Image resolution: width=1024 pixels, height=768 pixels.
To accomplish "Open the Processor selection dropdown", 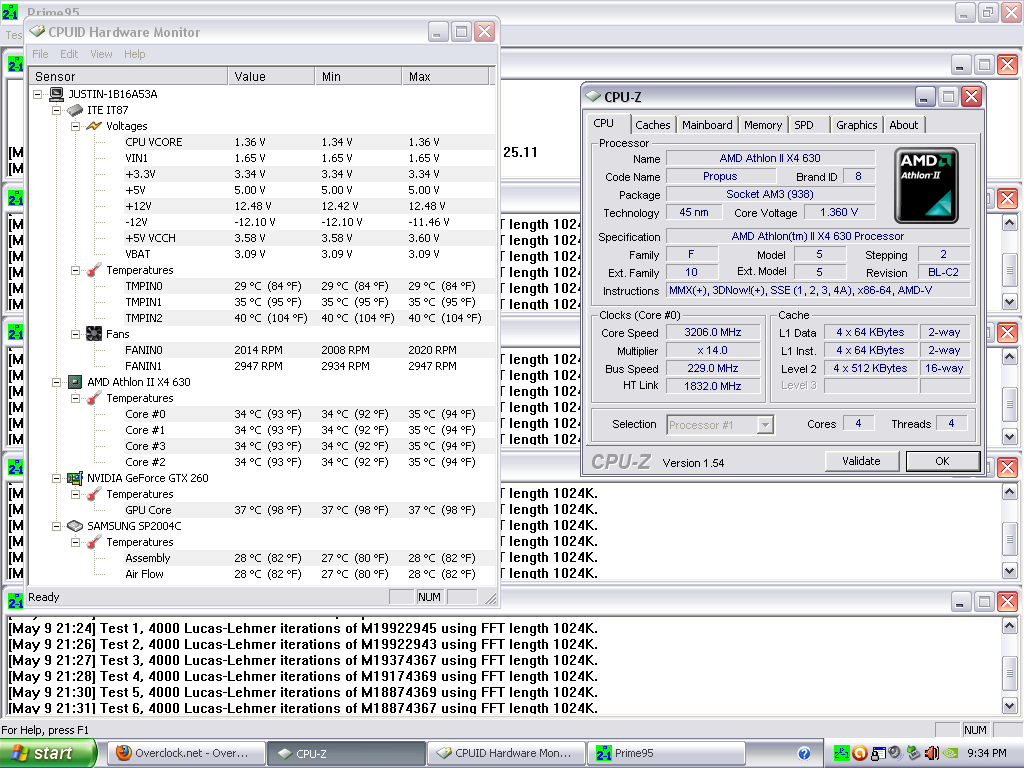I will point(765,425).
